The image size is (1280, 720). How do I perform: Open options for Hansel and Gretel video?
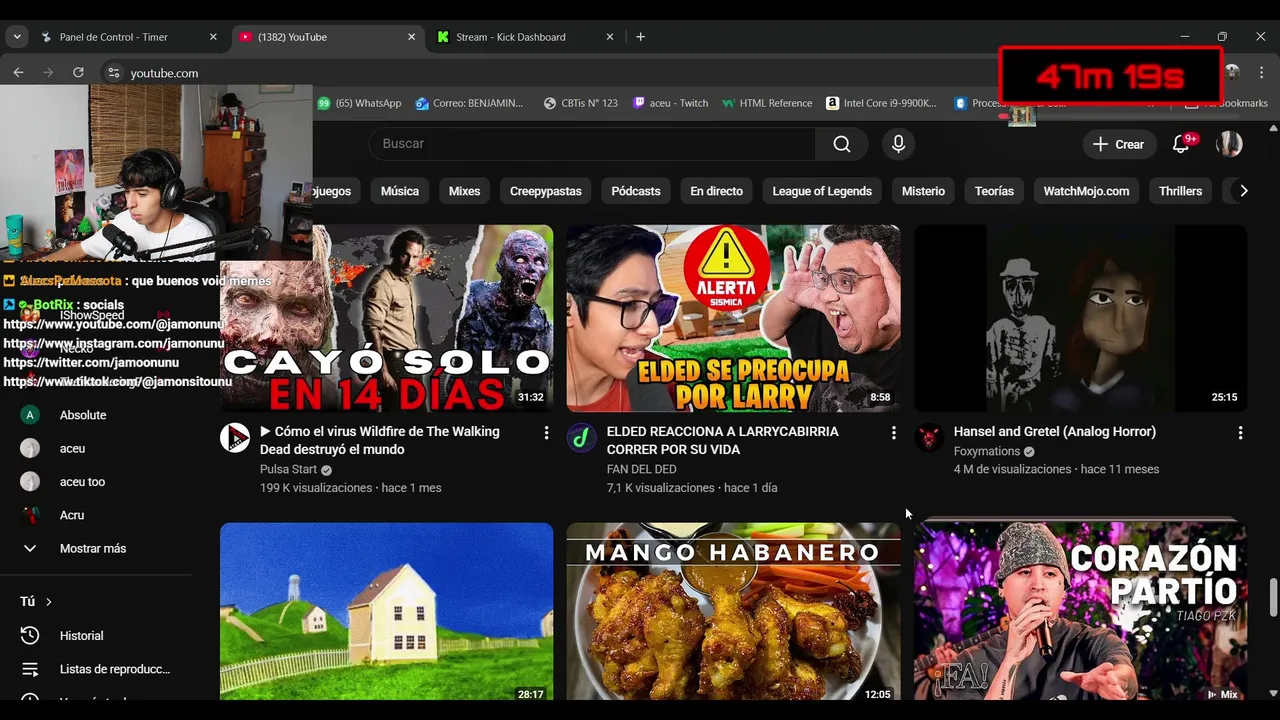pyautogui.click(x=1240, y=433)
